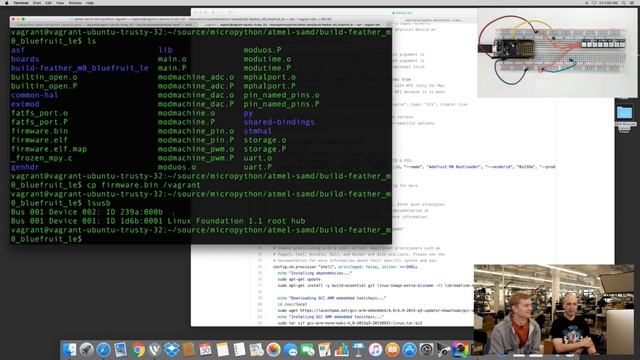640x360 pixels.
Task: Launch Google Chrome from the dock
Action: point(138,350)
